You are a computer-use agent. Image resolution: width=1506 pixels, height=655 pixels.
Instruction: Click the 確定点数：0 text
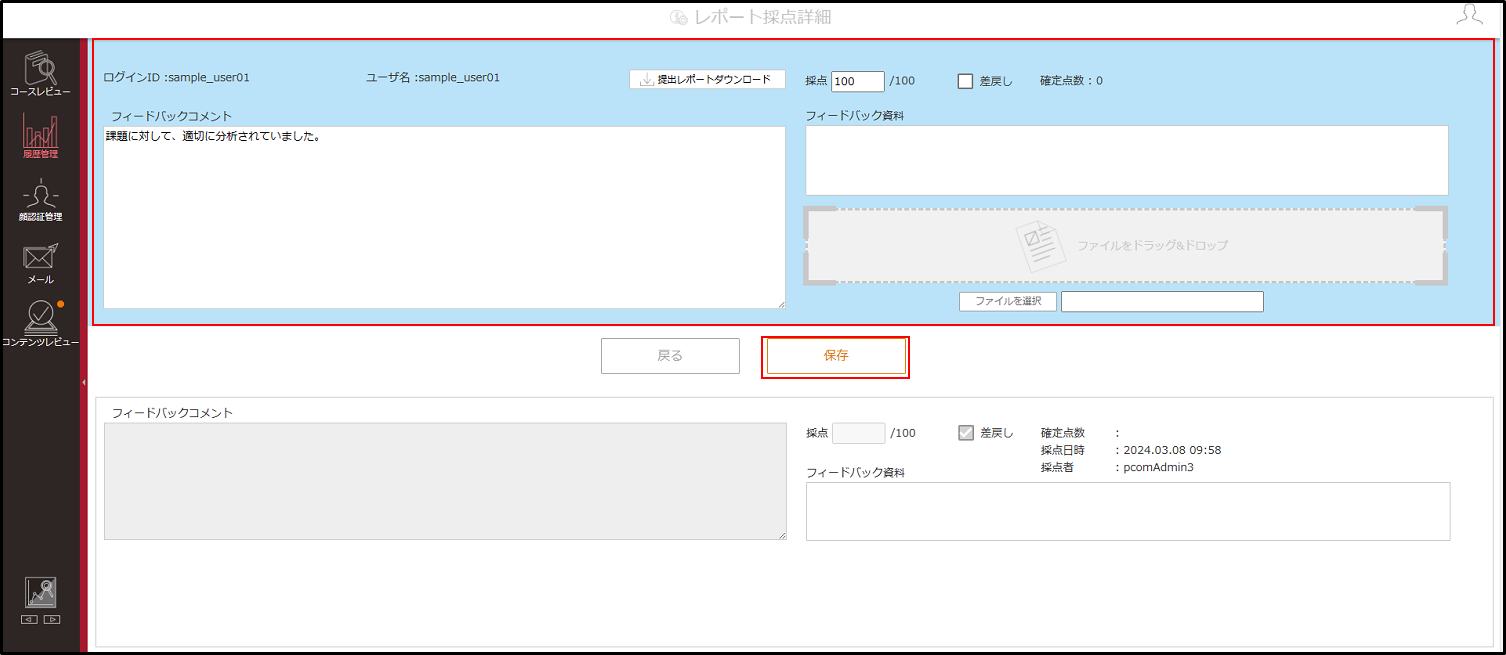(x=1071, y=81)
